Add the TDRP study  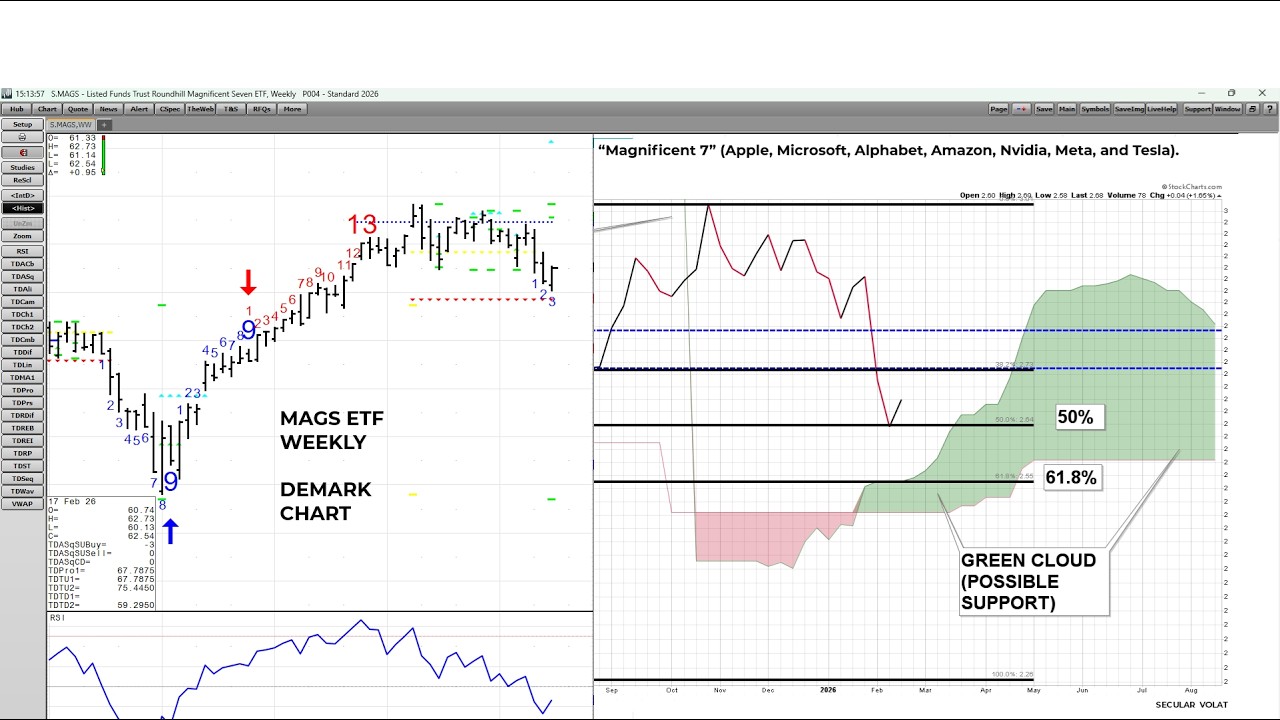coord(22,453)
